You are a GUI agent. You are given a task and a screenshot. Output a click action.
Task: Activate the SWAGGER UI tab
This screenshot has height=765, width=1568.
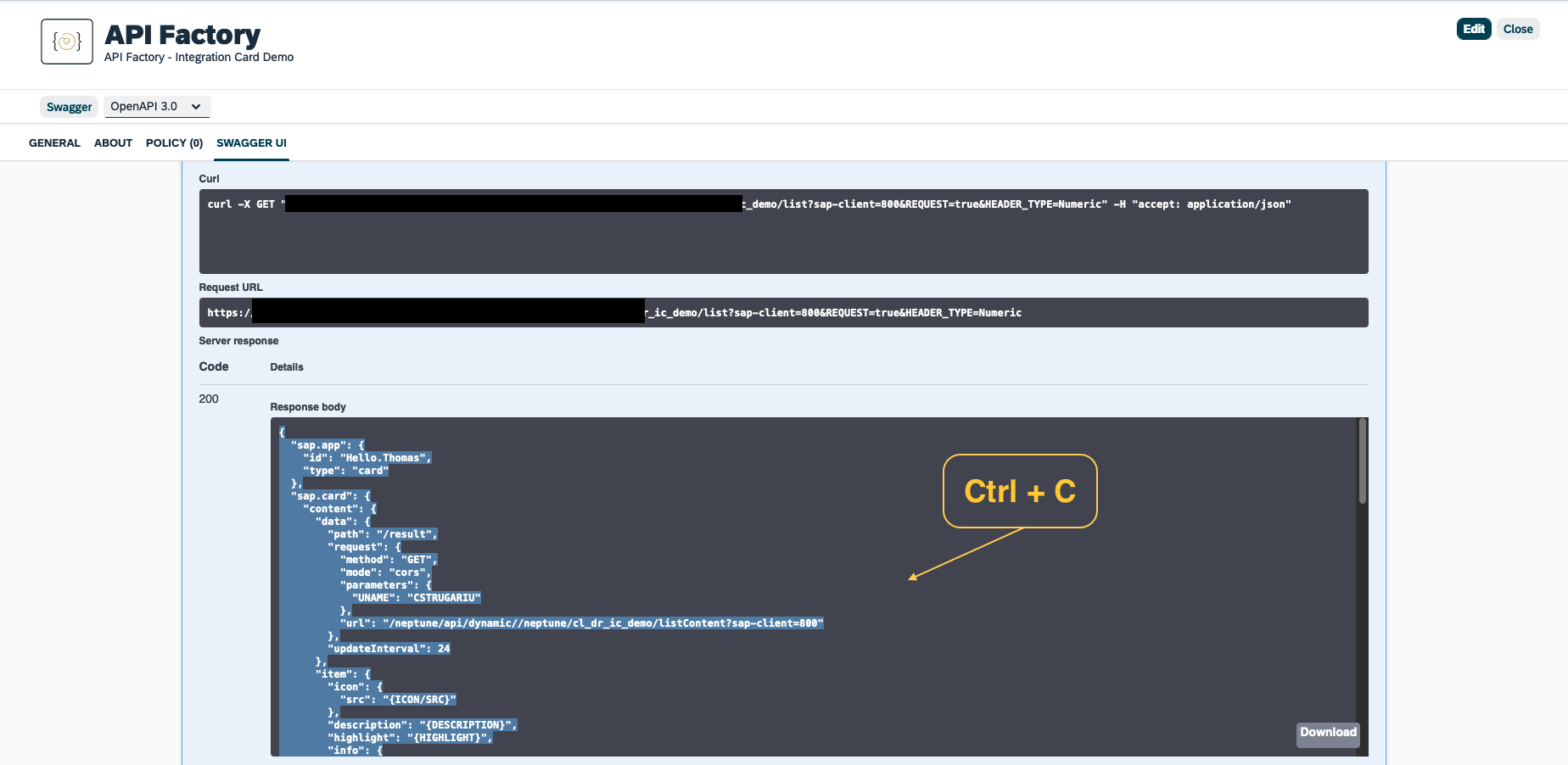(x=251, y=142)
